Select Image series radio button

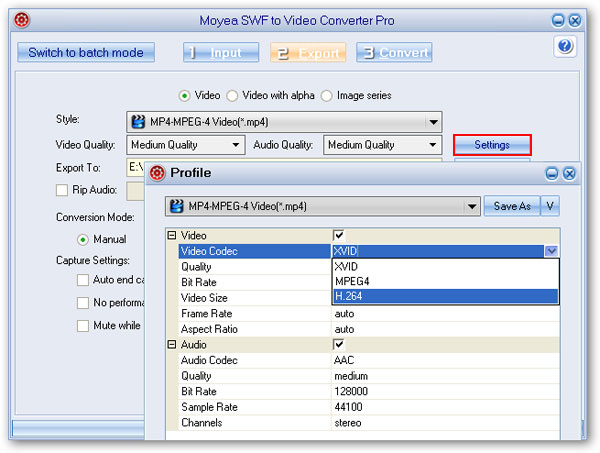pyautogui.click(x=326, y=96)
